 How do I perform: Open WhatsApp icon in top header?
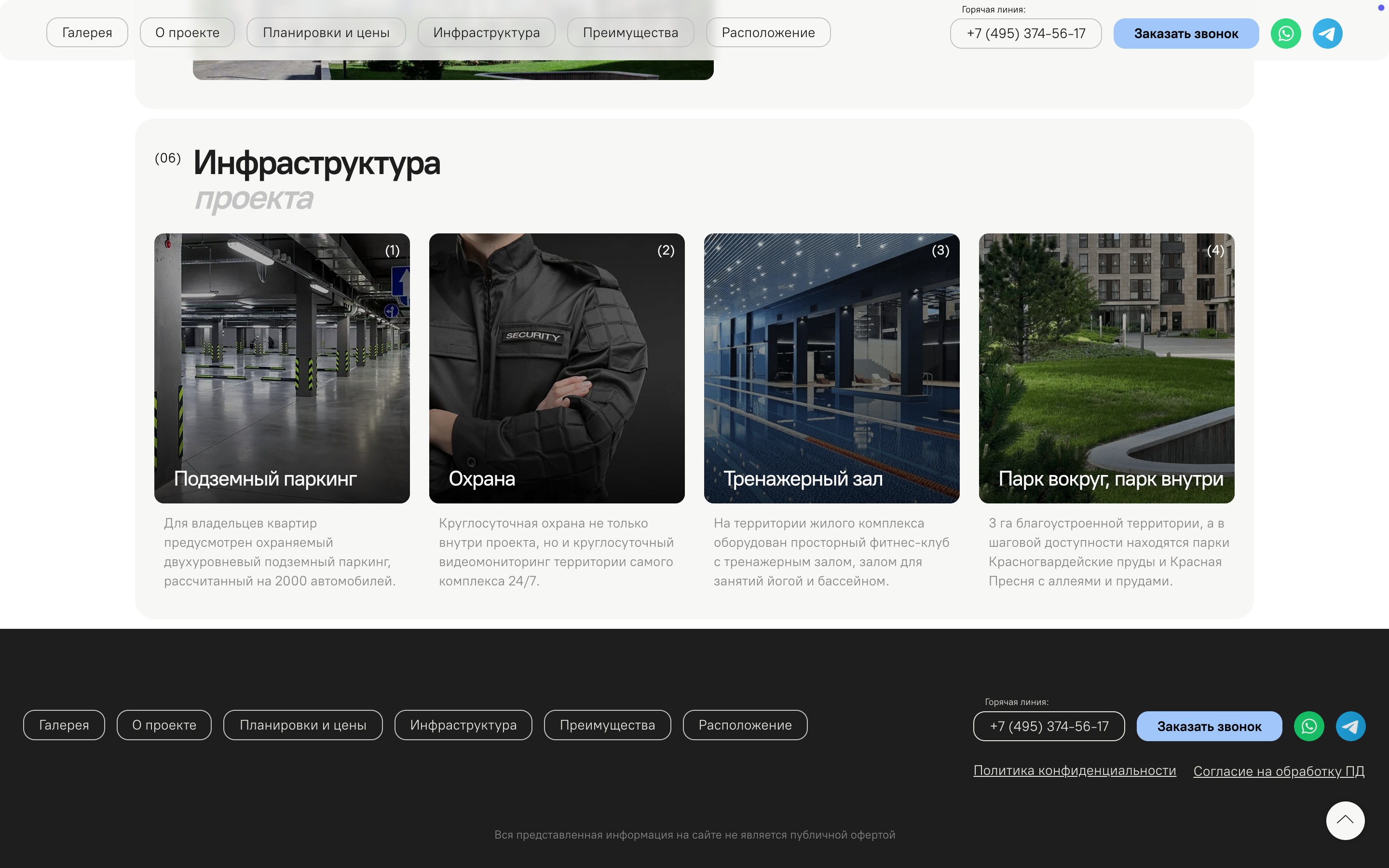coord(1286,33)
